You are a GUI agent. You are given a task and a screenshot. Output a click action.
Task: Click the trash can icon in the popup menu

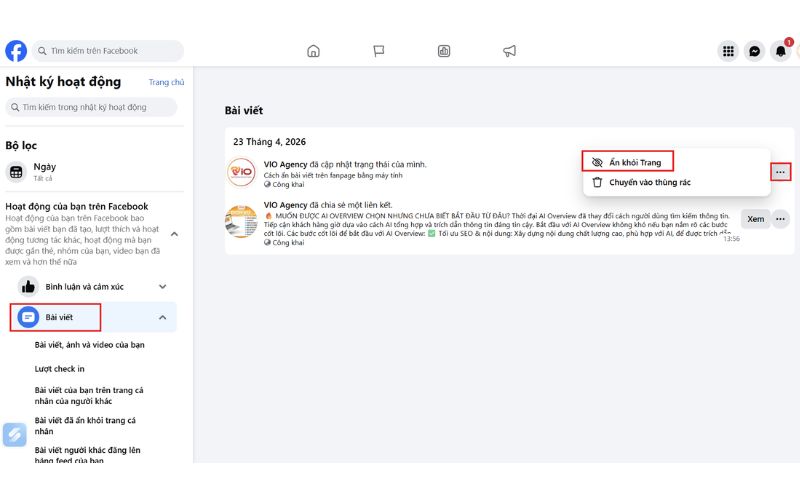[x=597, y=182]
